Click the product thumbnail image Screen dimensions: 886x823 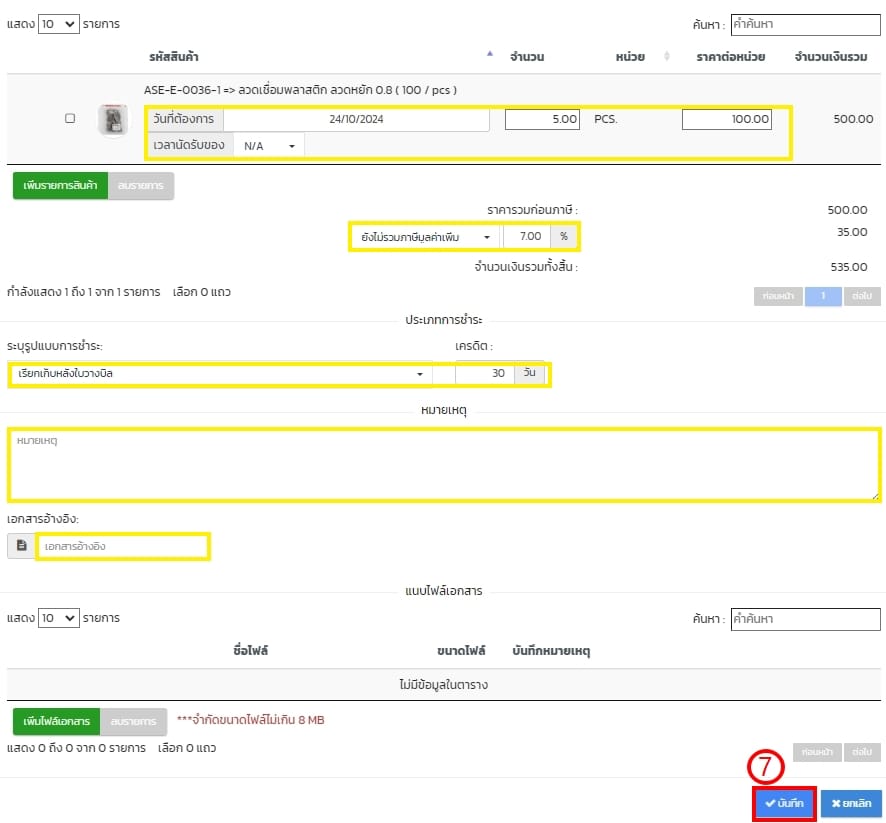point(113,120)
